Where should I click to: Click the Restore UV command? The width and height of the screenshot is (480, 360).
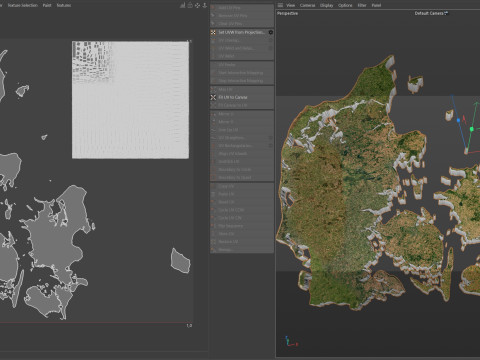click(242, 242)
